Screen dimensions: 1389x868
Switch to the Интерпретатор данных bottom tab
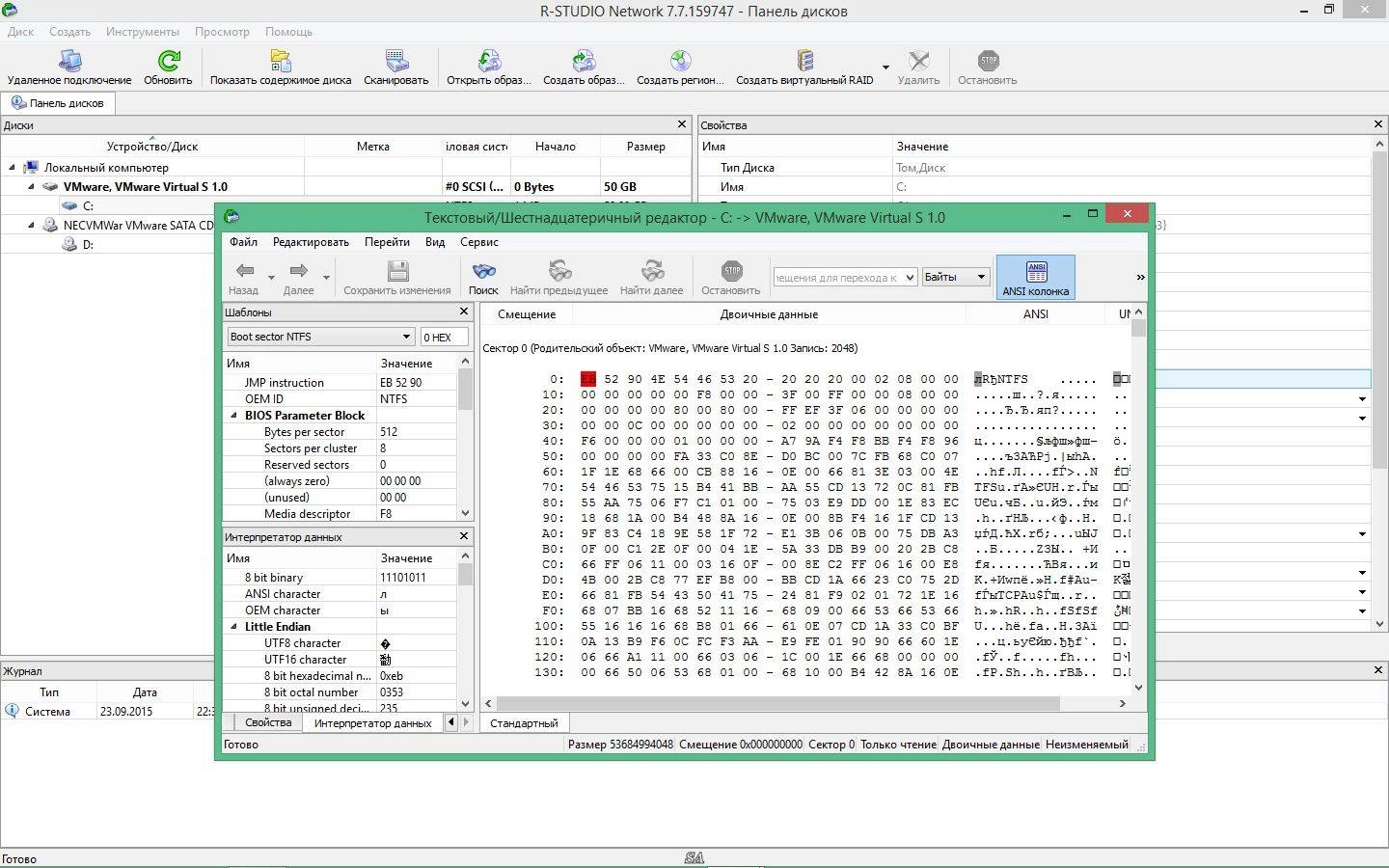click(372, 723)
